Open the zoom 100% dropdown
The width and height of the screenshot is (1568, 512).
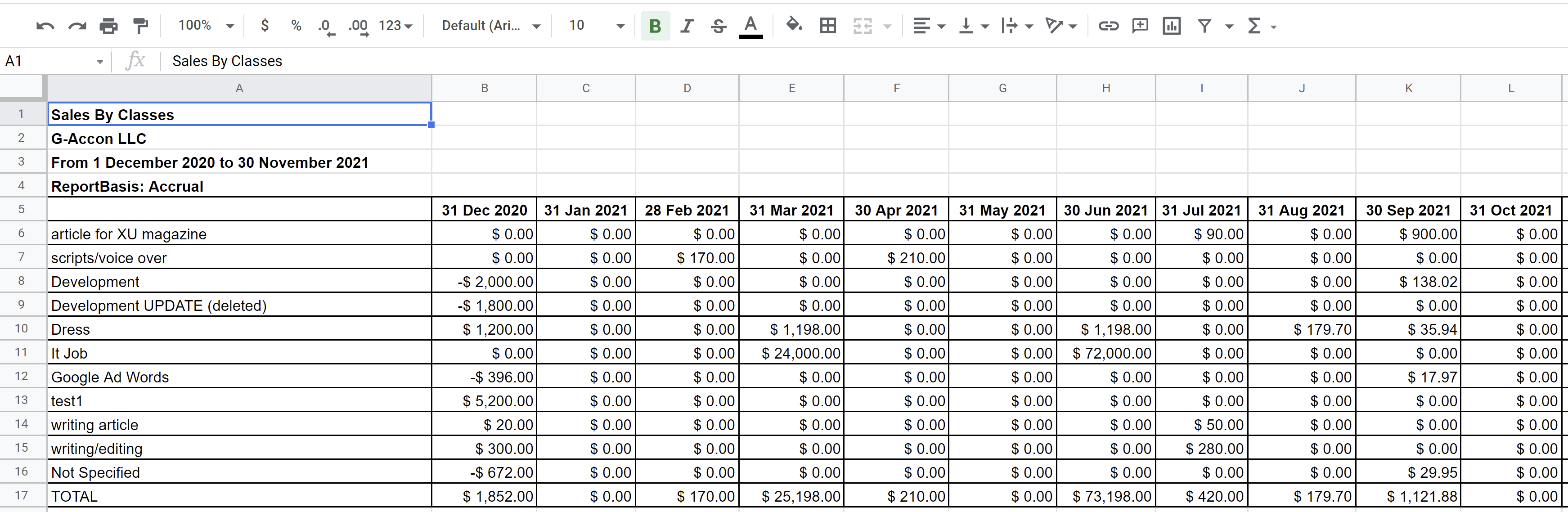206,26
